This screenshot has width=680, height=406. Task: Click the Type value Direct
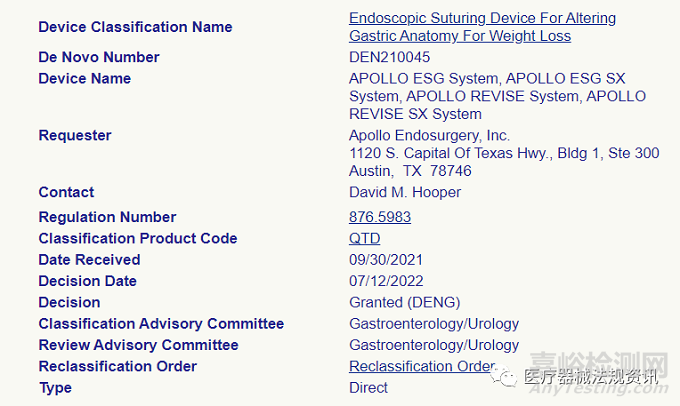point(368,387)
